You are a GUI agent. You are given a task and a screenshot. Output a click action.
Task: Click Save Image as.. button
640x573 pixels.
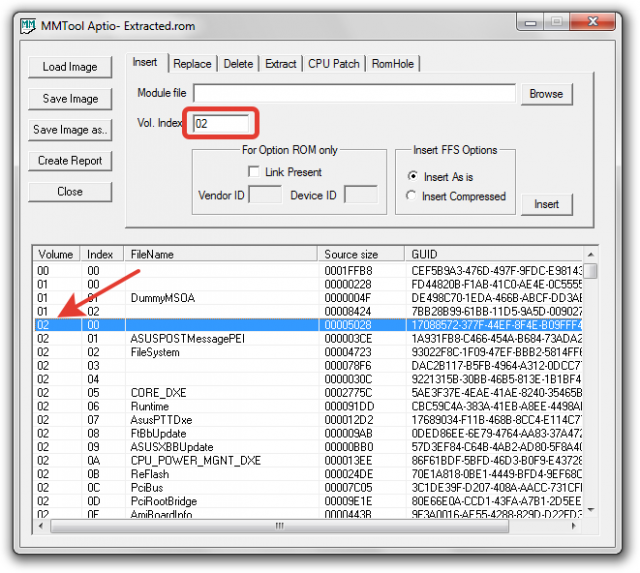click(x=70, y=130)
